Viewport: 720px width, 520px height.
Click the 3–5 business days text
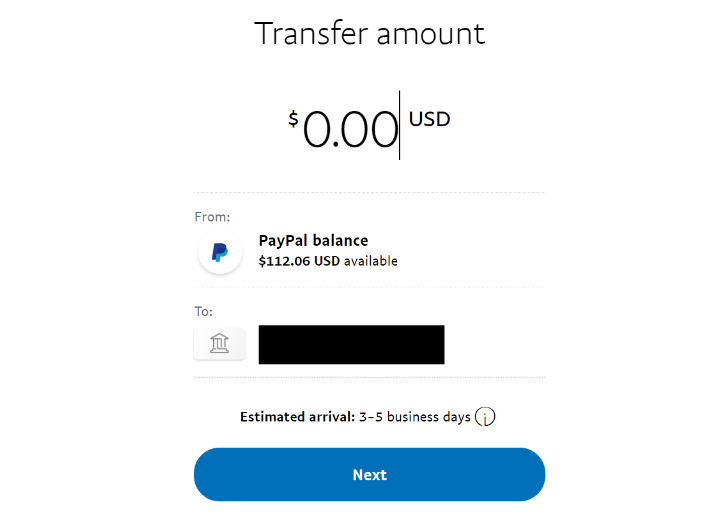[415, 417]
